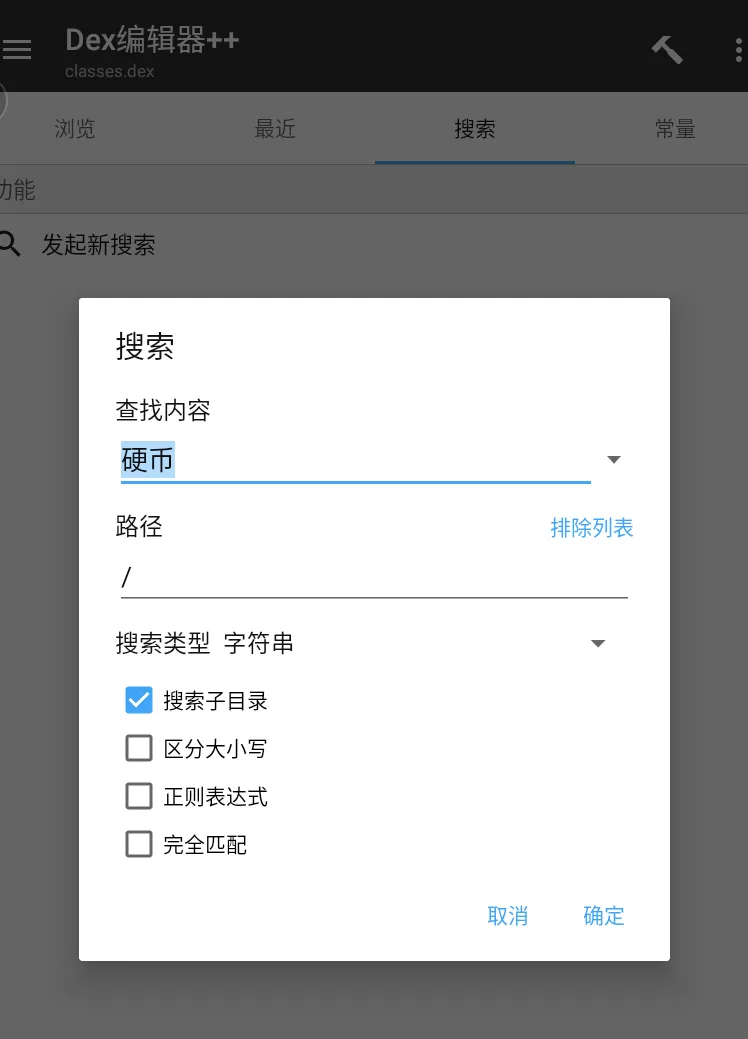The width and height of the screenshot is (748, 1039).
Task: Tap the hammer build tool icon
Action: point(667,50)
